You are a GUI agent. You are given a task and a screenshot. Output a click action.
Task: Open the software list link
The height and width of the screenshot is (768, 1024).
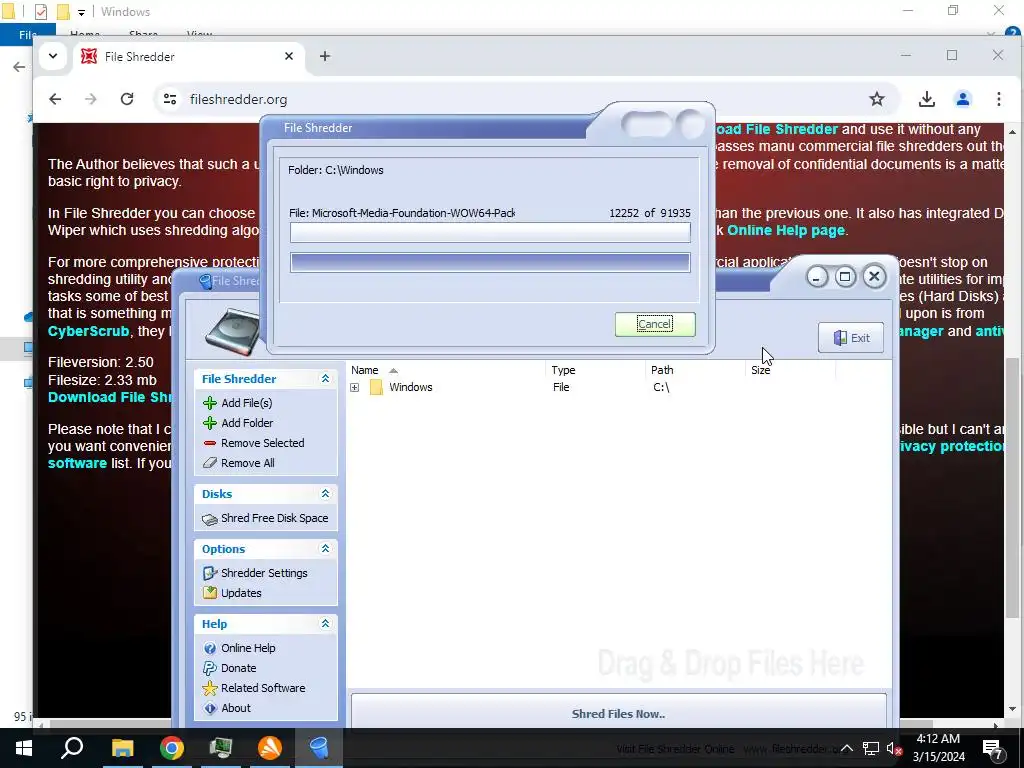pos(77,463)
